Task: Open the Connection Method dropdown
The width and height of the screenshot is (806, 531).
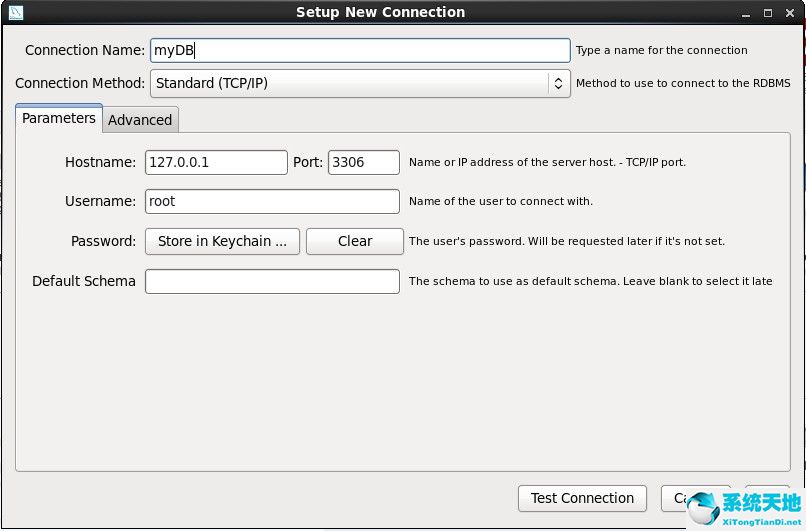Action: pos(360,83)
